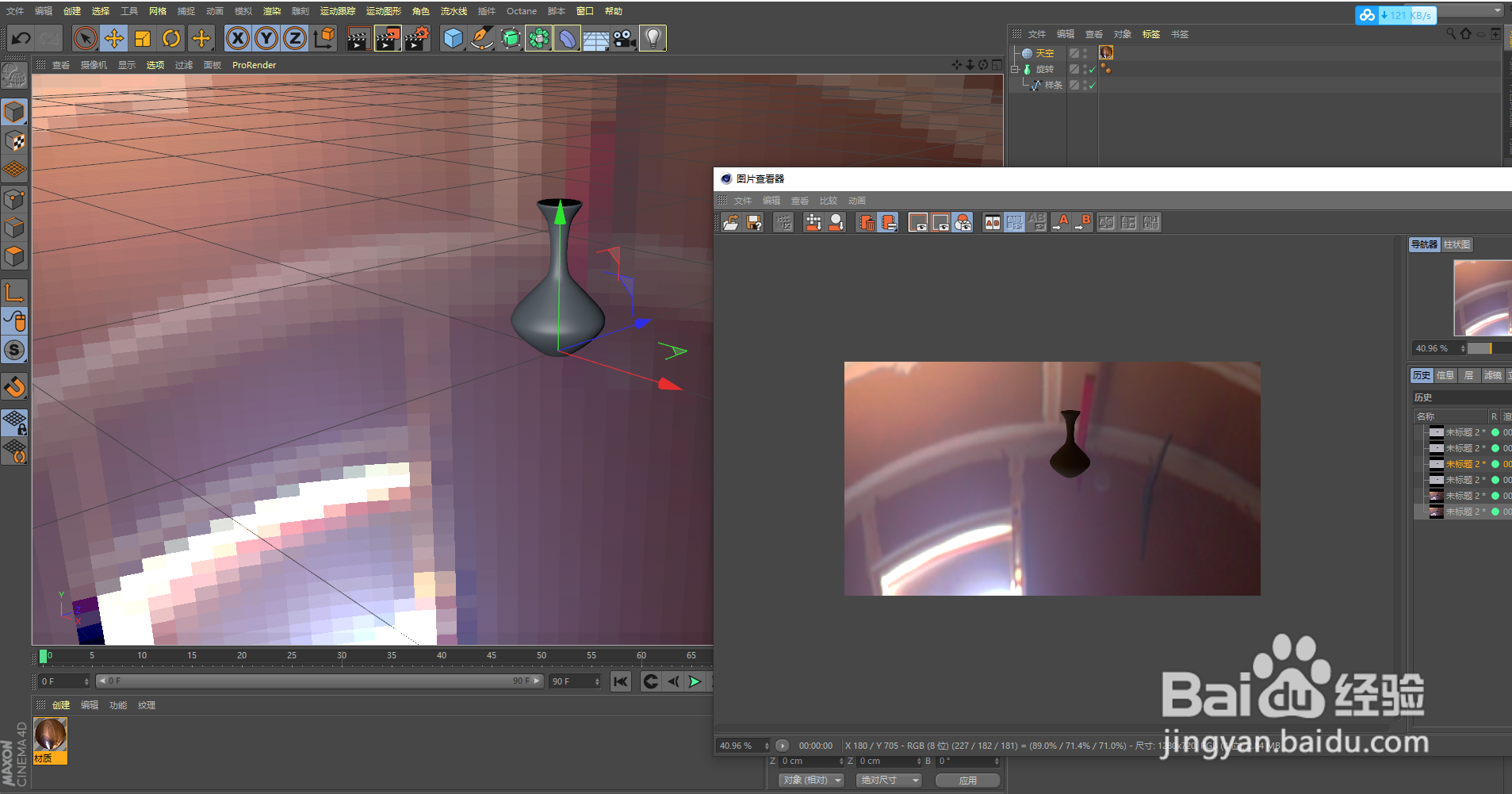This screenshot has height=794, width=1512.
Task: Collapse the 旋转 object hierarchy in Object Manager
Action: tap(1015, 69)
